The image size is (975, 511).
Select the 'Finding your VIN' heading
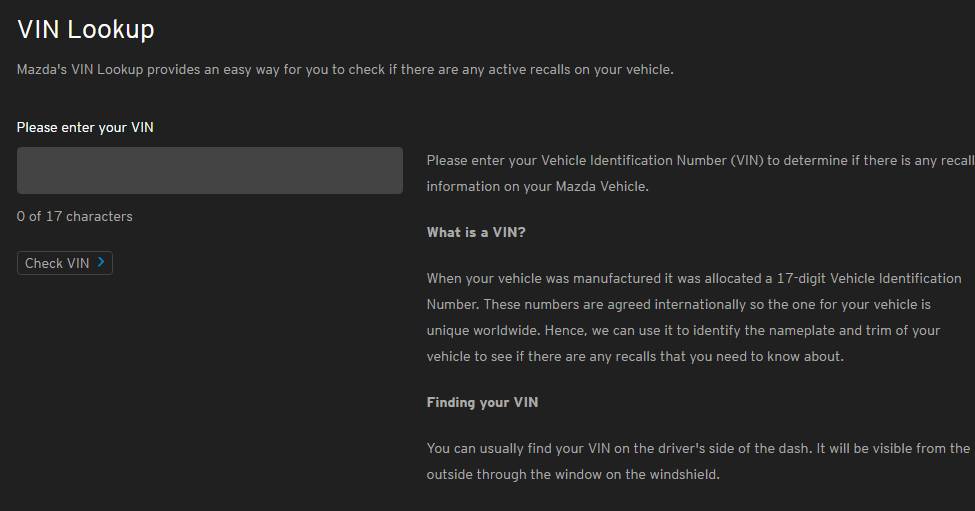(482, 402)
